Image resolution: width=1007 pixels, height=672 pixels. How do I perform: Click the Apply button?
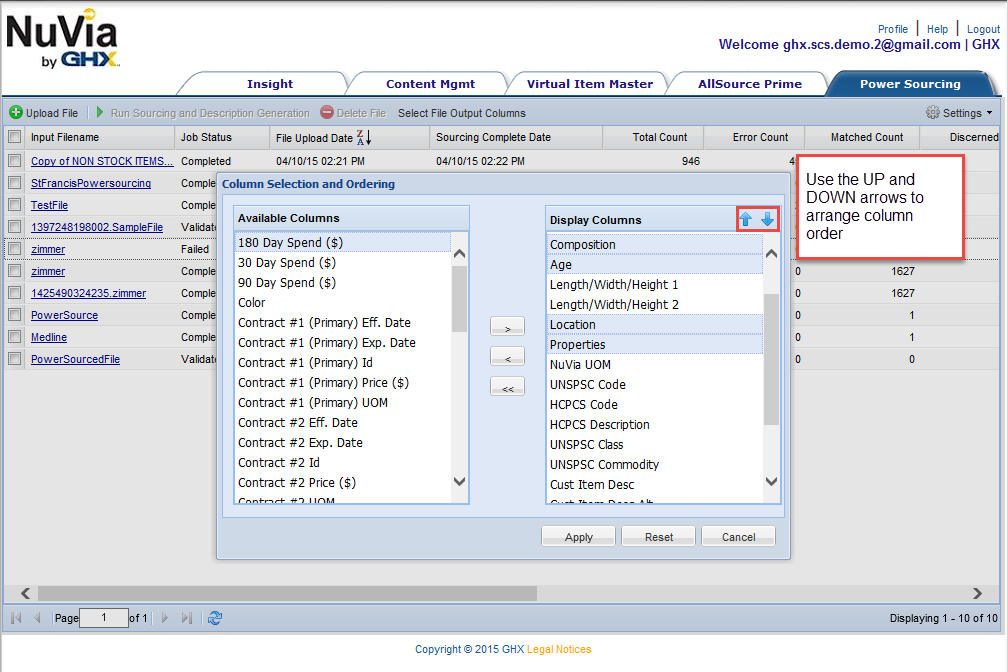[x=579, y=536]
